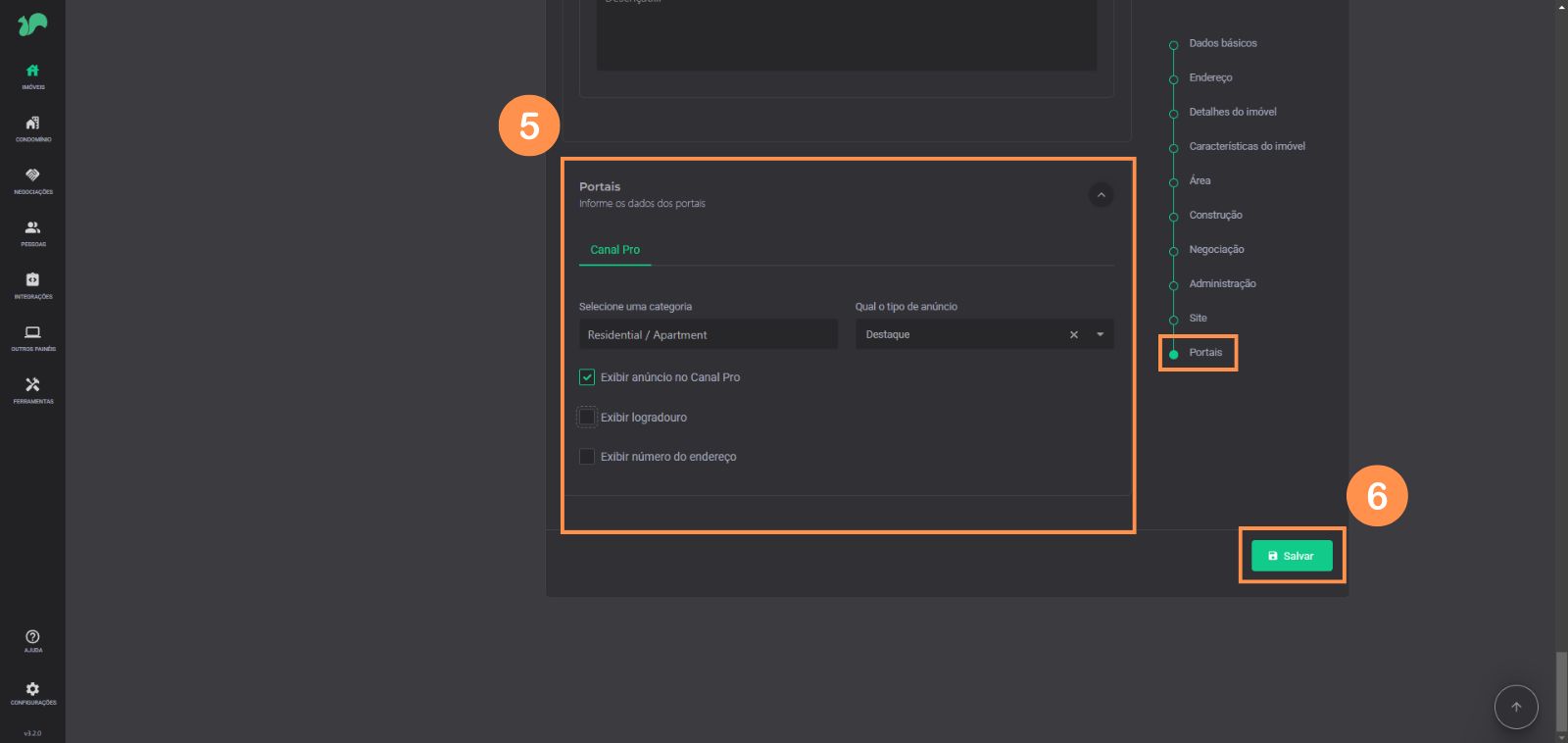Open the Selecione uma categoria field
The image size is (1568, 743).
(708, 335)
